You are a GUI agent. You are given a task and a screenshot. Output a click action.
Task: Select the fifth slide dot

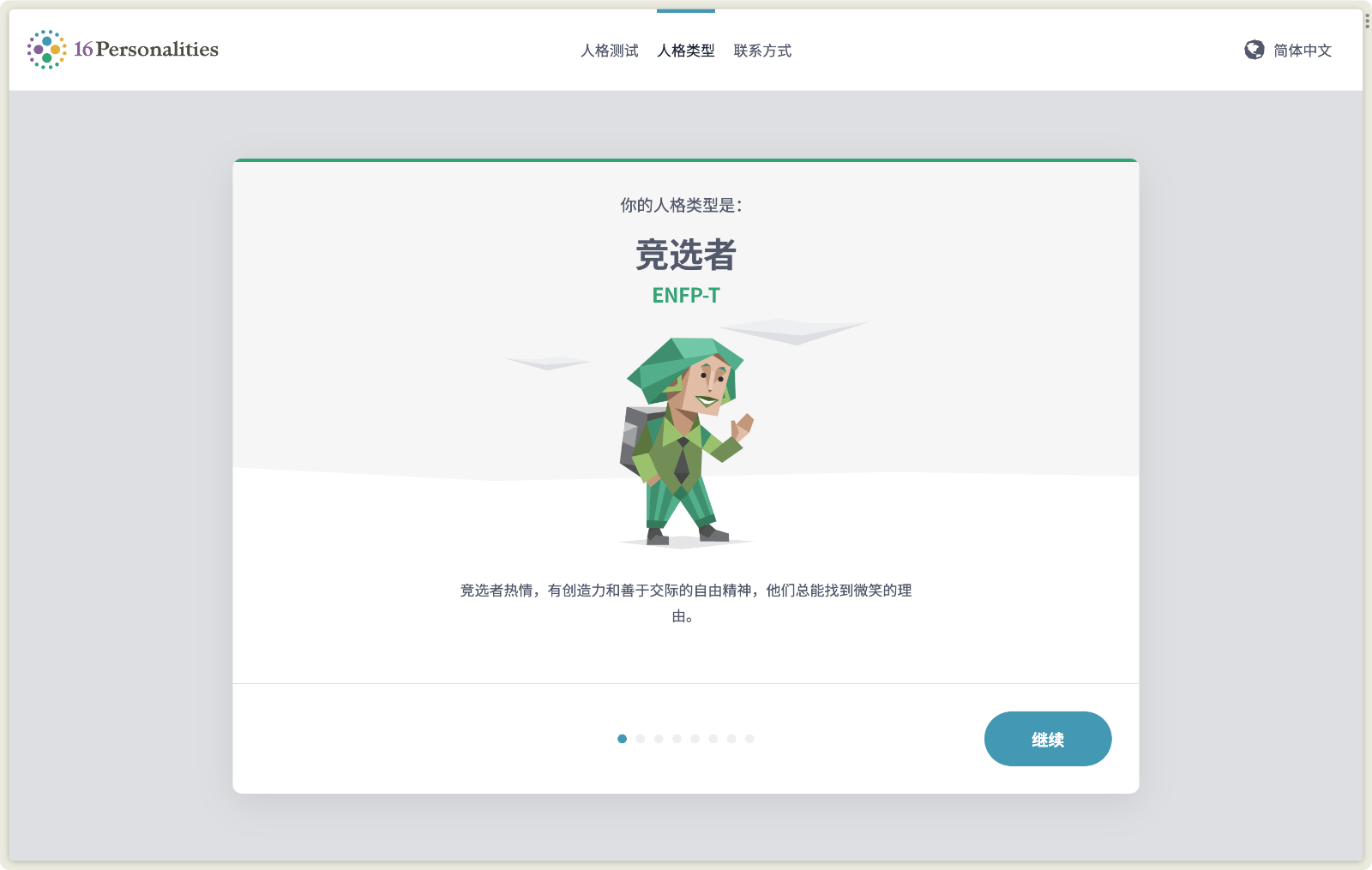tap(695, 739)
